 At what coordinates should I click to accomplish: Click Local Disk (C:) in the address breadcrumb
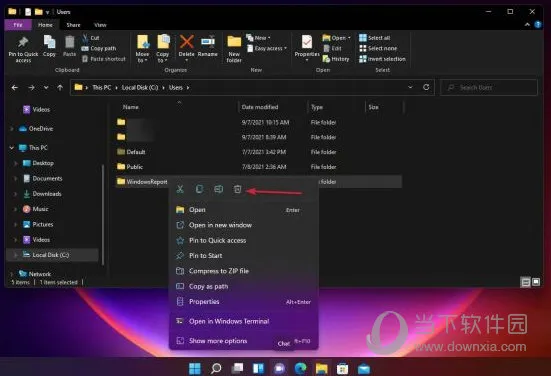140,87
